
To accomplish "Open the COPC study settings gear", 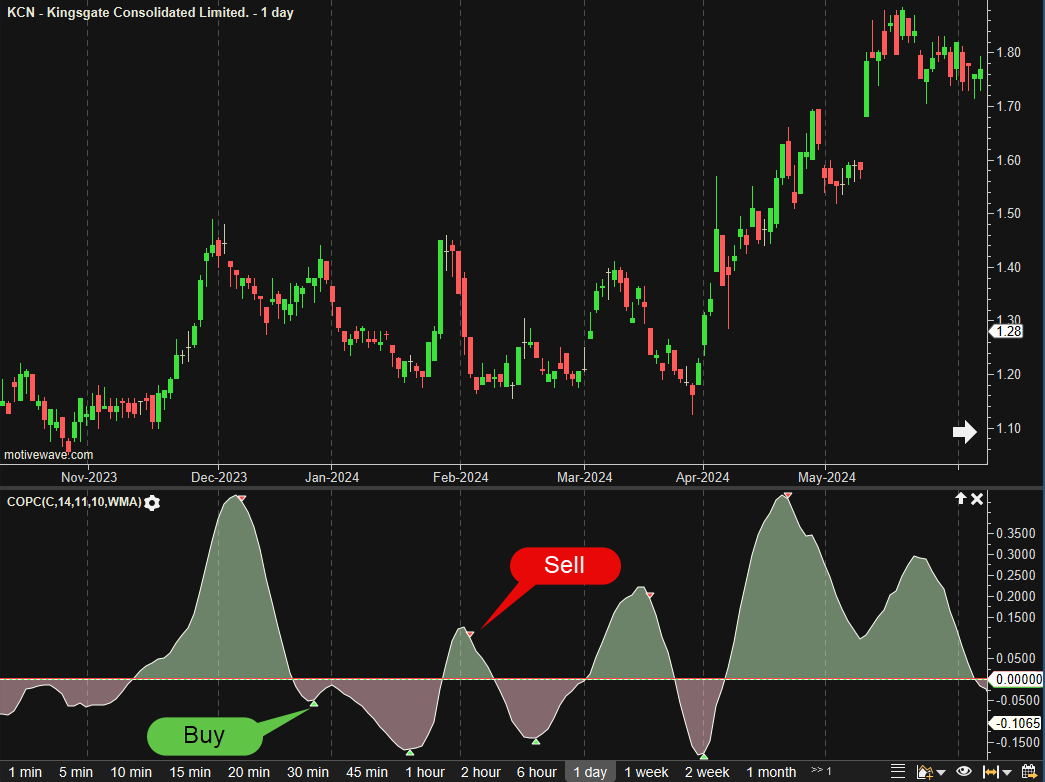I will point(152,502).
